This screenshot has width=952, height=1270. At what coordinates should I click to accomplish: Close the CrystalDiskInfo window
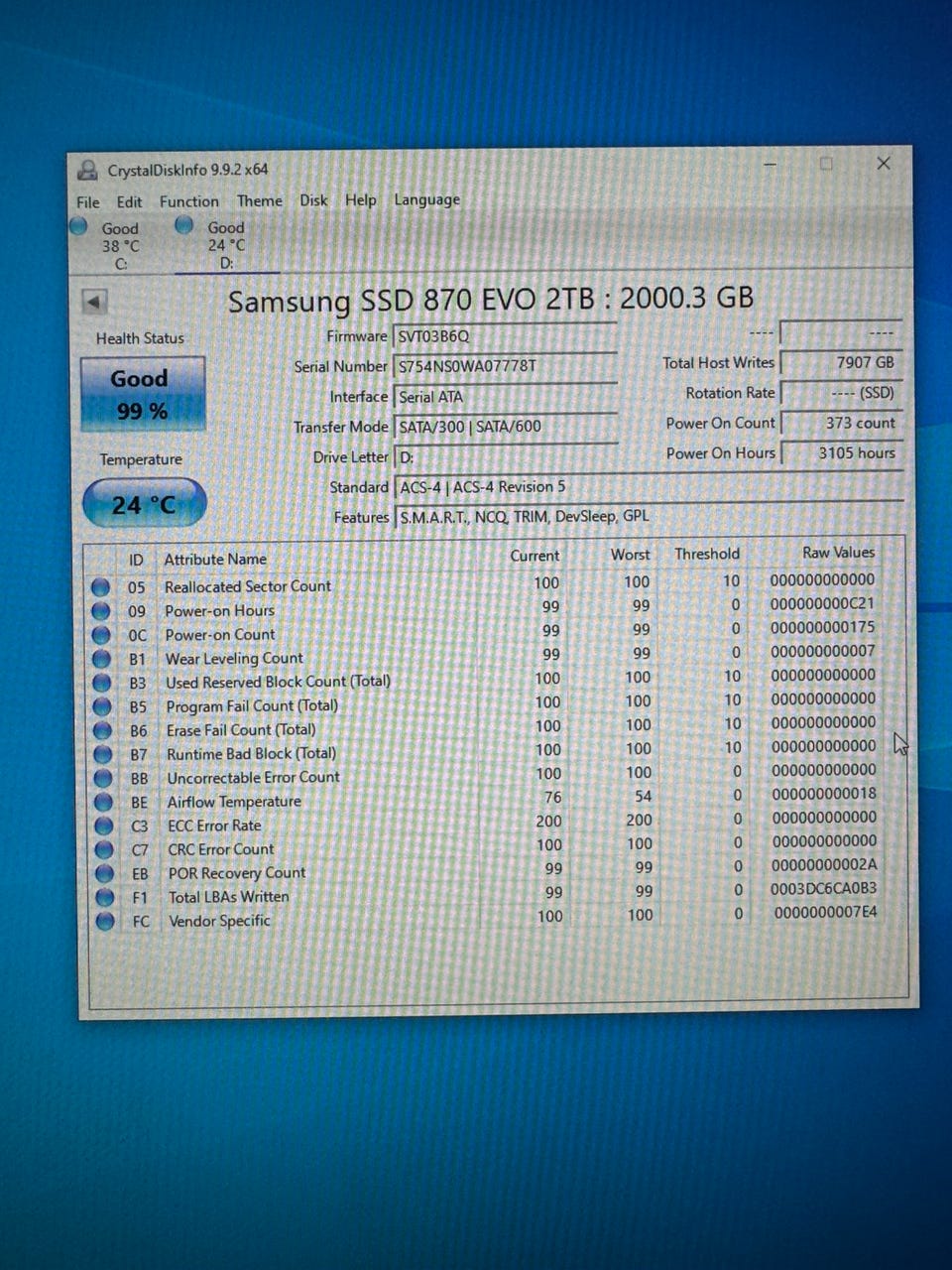[884, 163]
